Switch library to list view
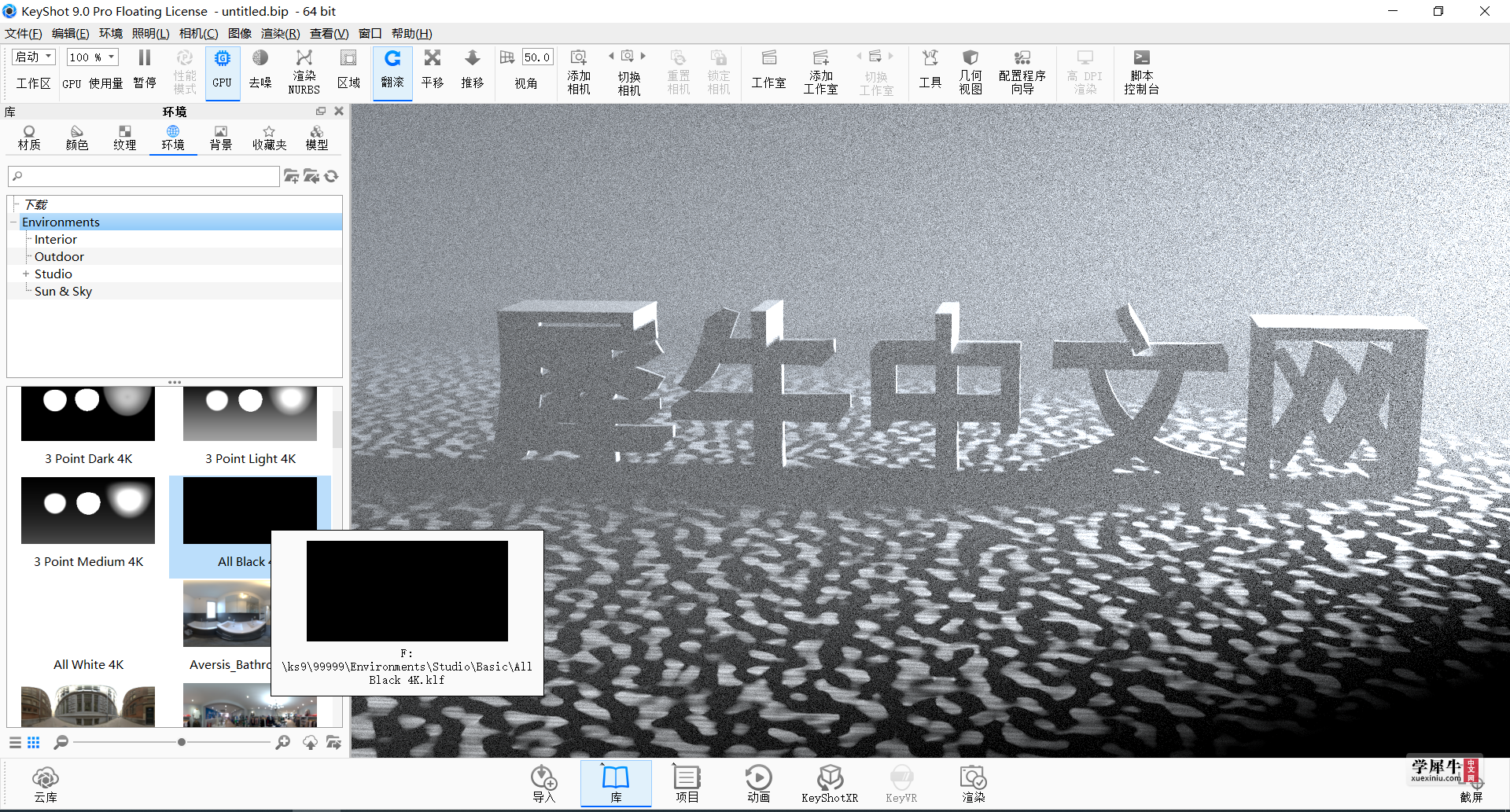 click(15, 742)
